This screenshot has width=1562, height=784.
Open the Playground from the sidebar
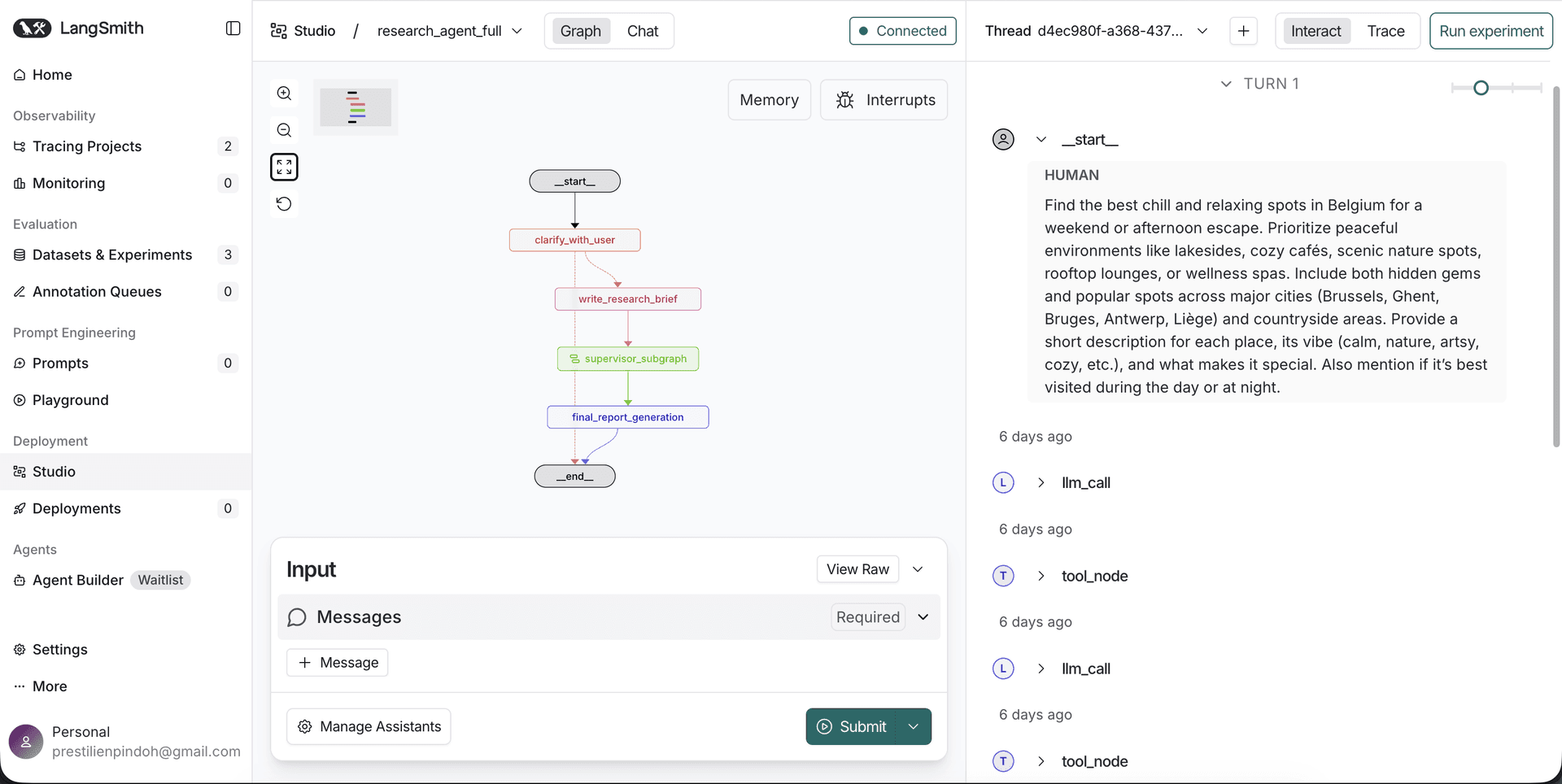coord(69,399)
